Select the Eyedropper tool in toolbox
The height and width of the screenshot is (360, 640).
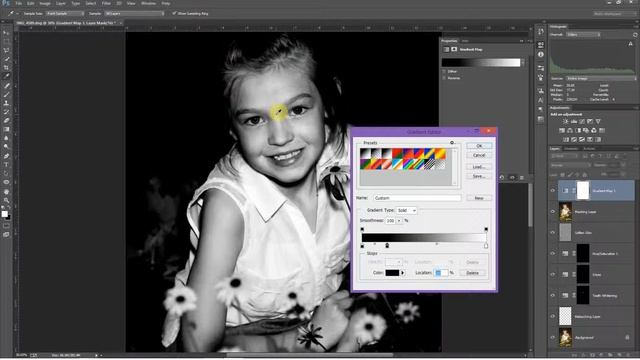click(6, 76)
